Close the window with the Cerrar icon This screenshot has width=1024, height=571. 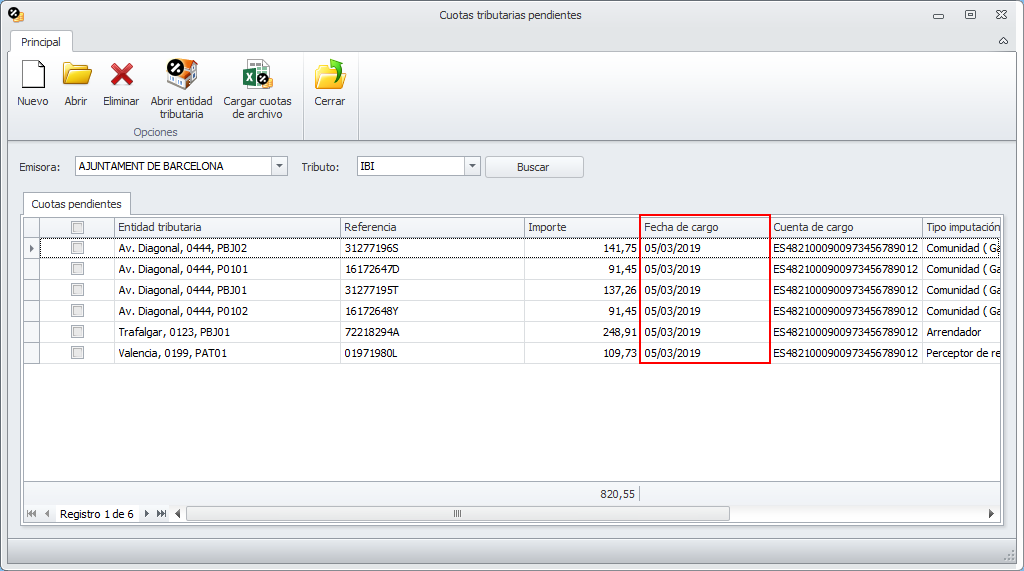[329, 76]
